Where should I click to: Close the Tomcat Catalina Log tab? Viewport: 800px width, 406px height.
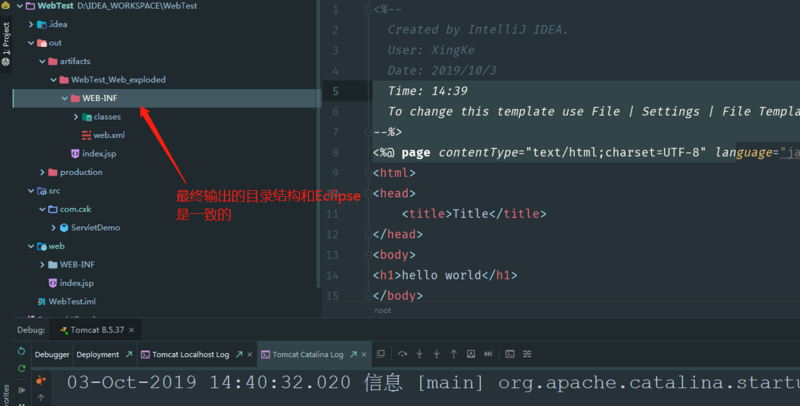coord(364,354)
